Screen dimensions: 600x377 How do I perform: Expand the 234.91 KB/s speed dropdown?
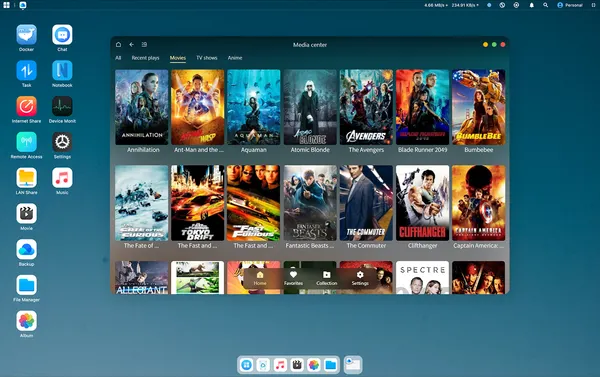pyautogui.click(x=465, y=5)
